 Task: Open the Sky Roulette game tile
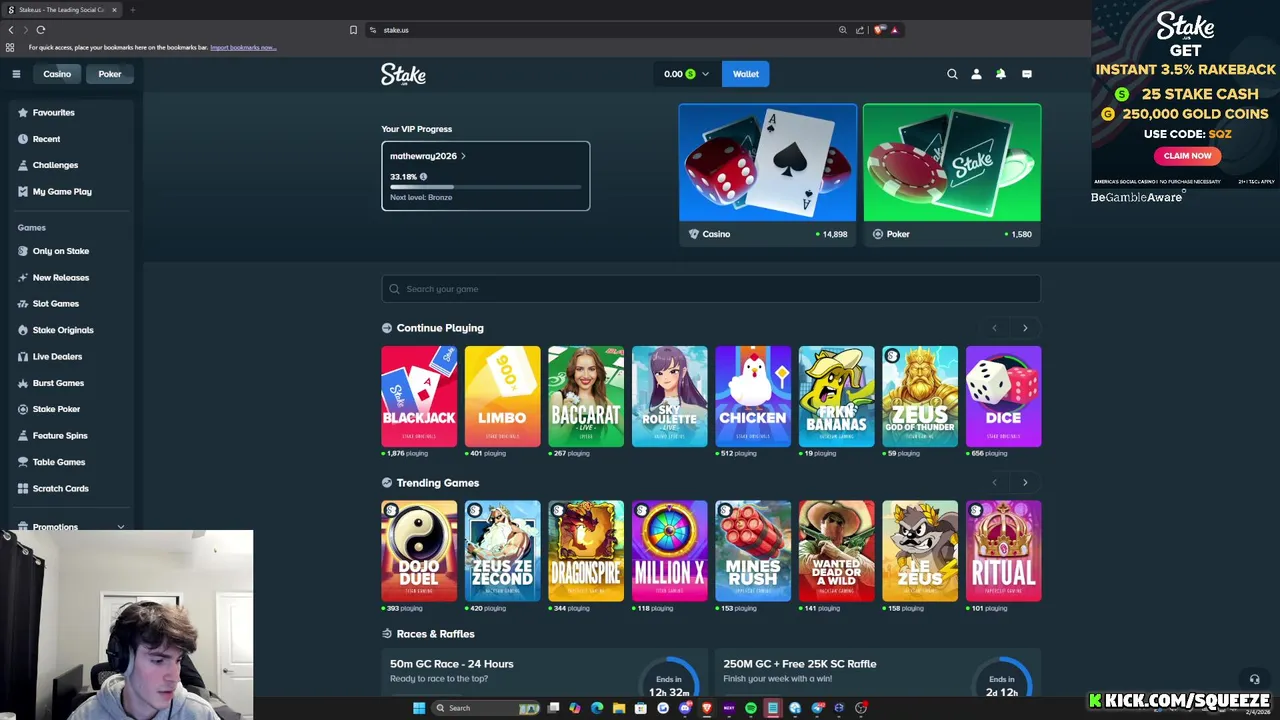[x=669, y=396]
